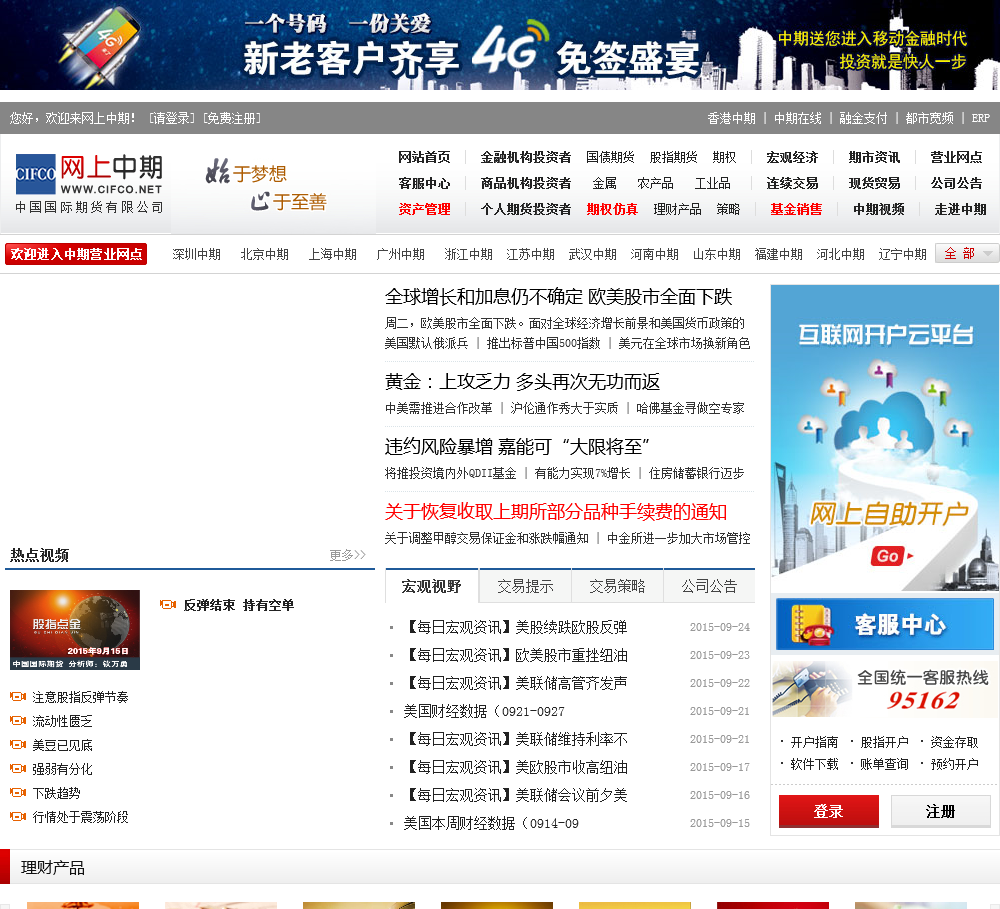Click 请登录 link in top bar
The image size is (1000, 909).
coord(172,118)
